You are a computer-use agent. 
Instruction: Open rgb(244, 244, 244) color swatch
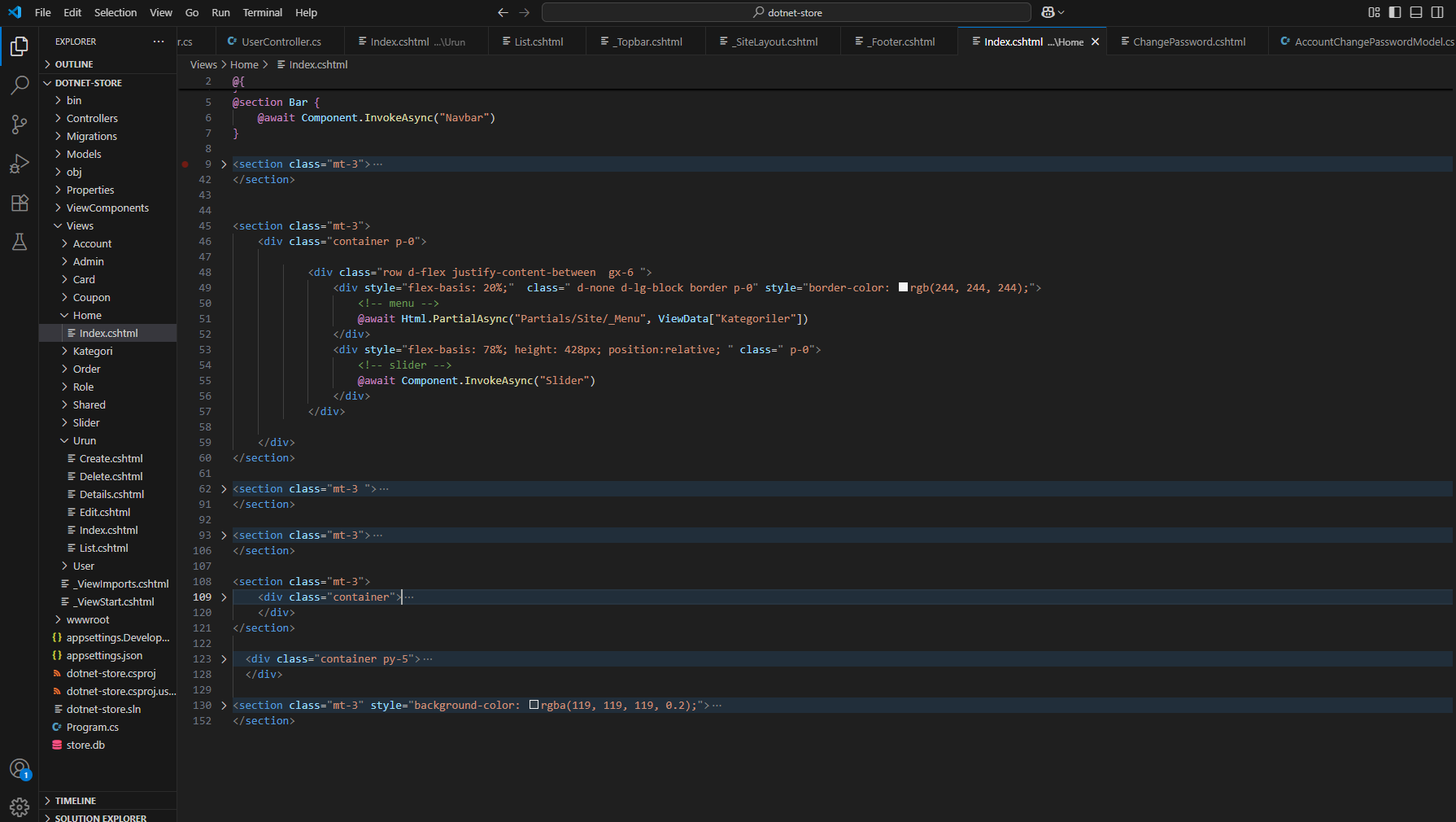(903, 287)
